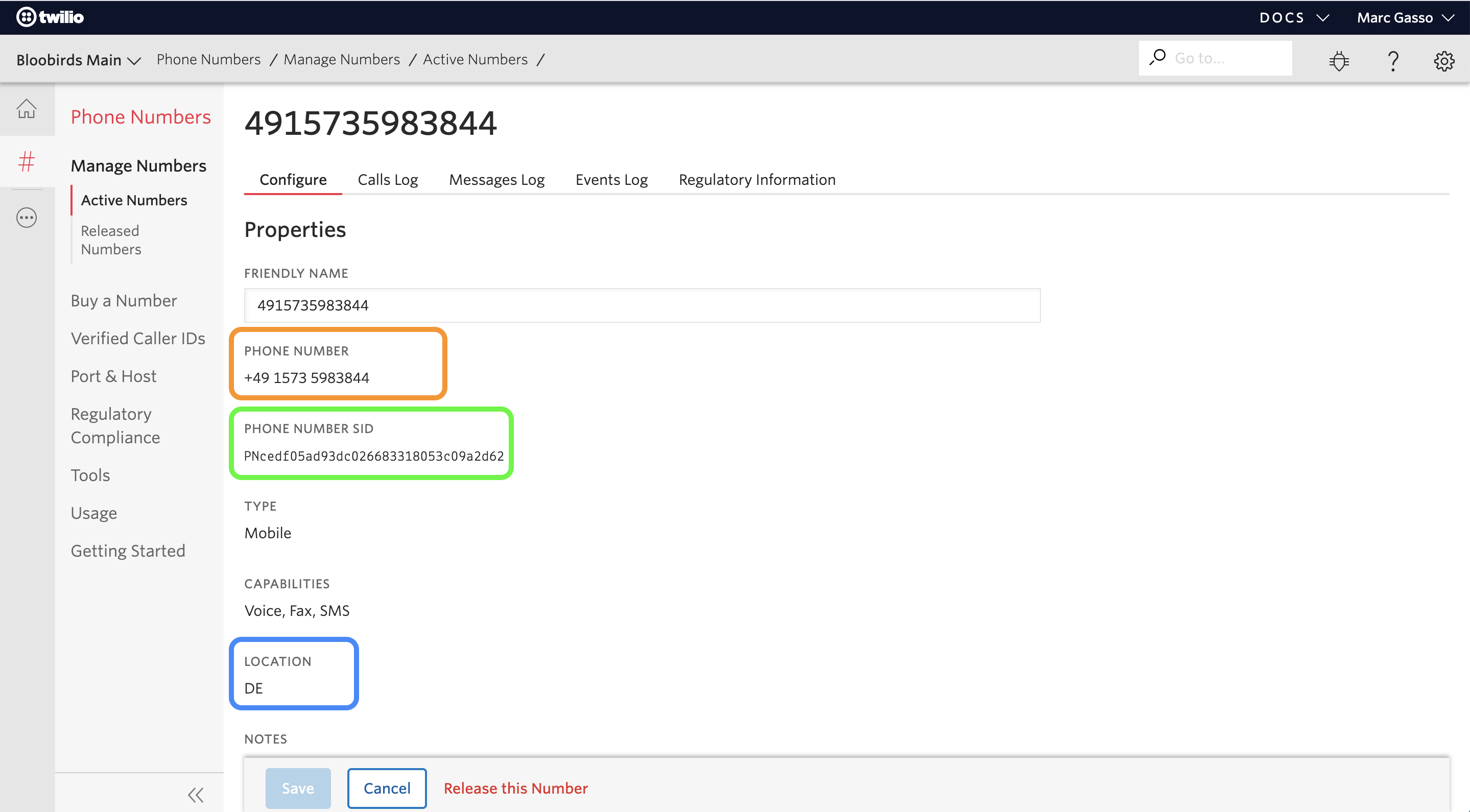The width and height of the screenshot is (1470, 812).
Task: Open the settings gear icon
Action: [x=1444, y=60]
